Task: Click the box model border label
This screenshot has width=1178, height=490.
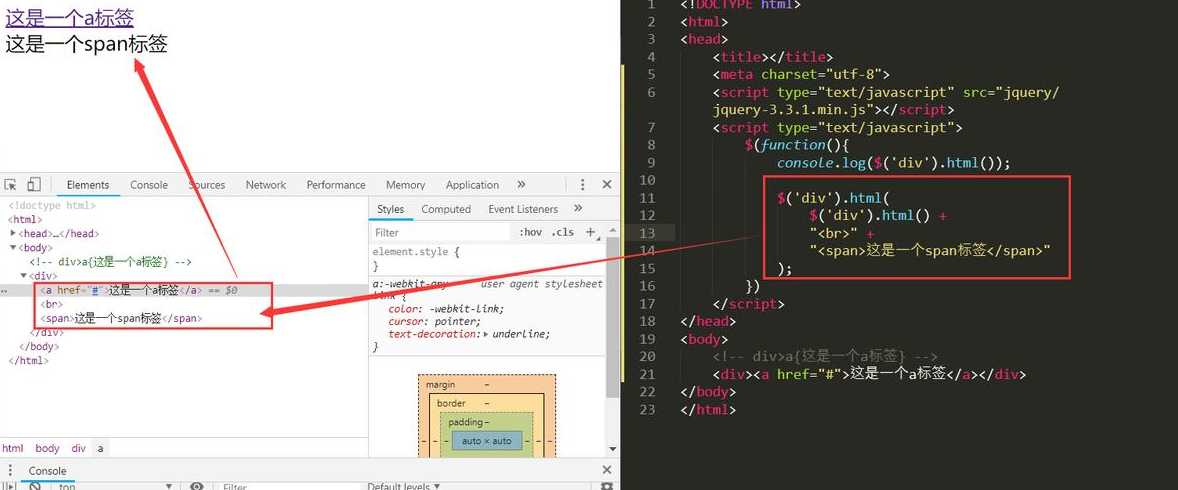Action: tap(451, 404)
